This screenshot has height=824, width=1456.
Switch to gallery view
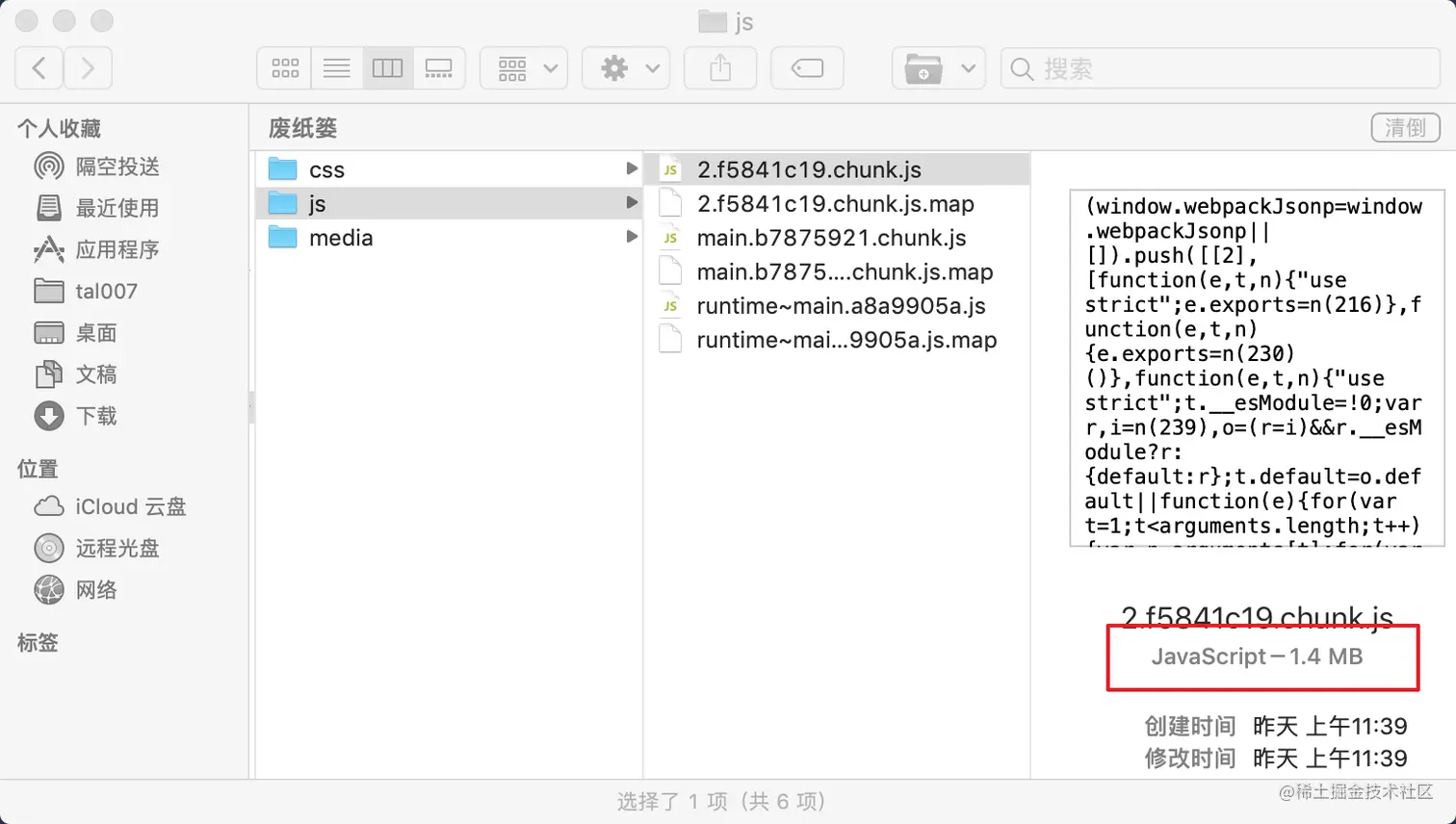click(439, 68)
